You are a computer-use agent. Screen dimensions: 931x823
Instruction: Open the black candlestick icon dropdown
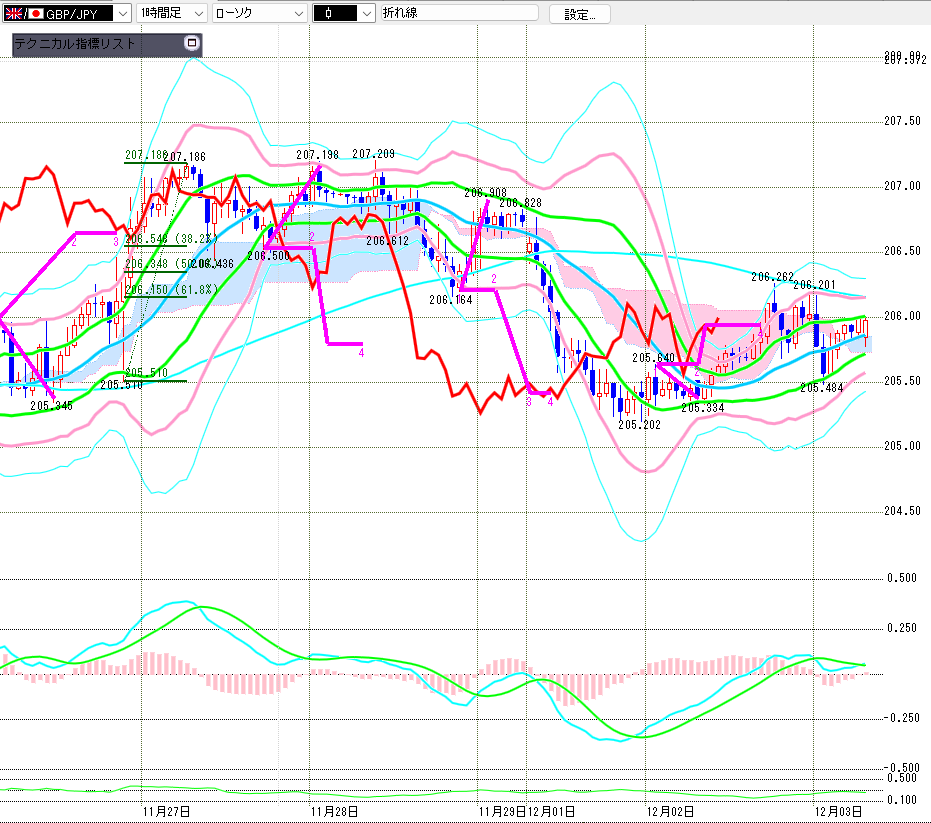coord(343,14)
